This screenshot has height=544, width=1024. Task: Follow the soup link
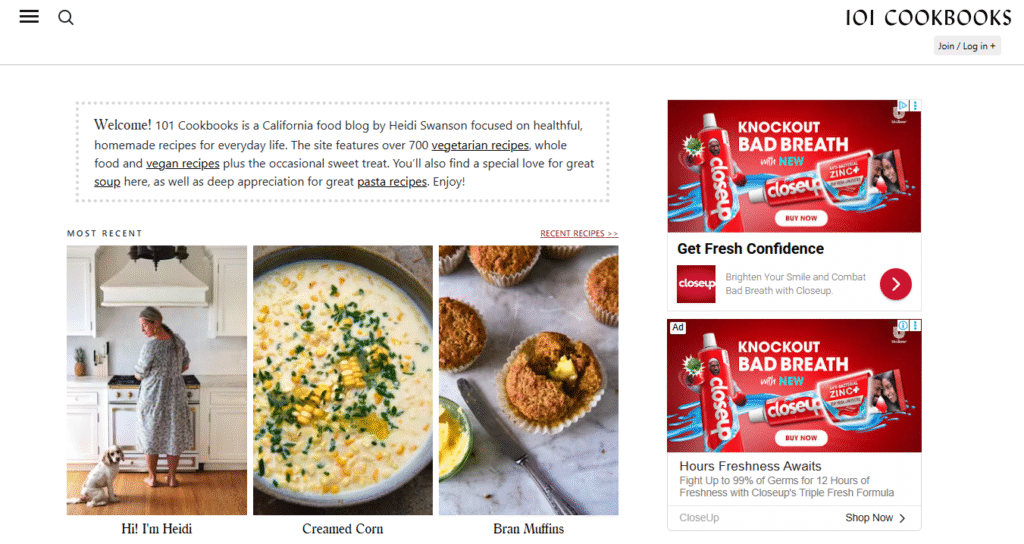107,182
